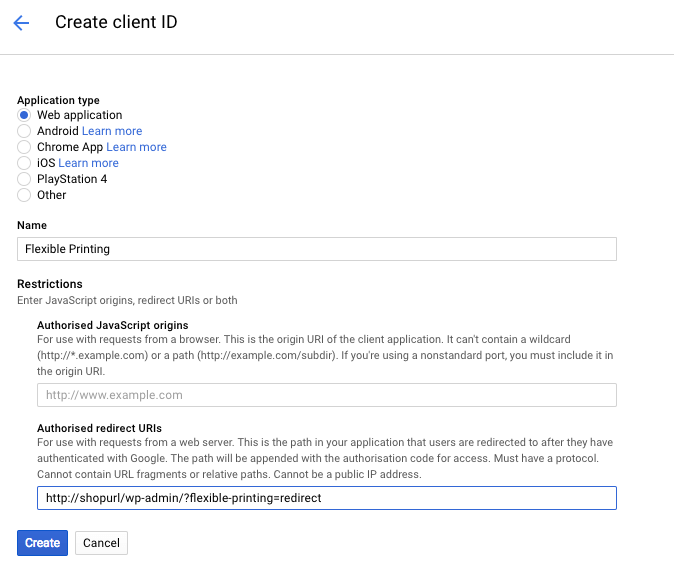
Task: Click the back arrow icon
Action: (21, 23)
